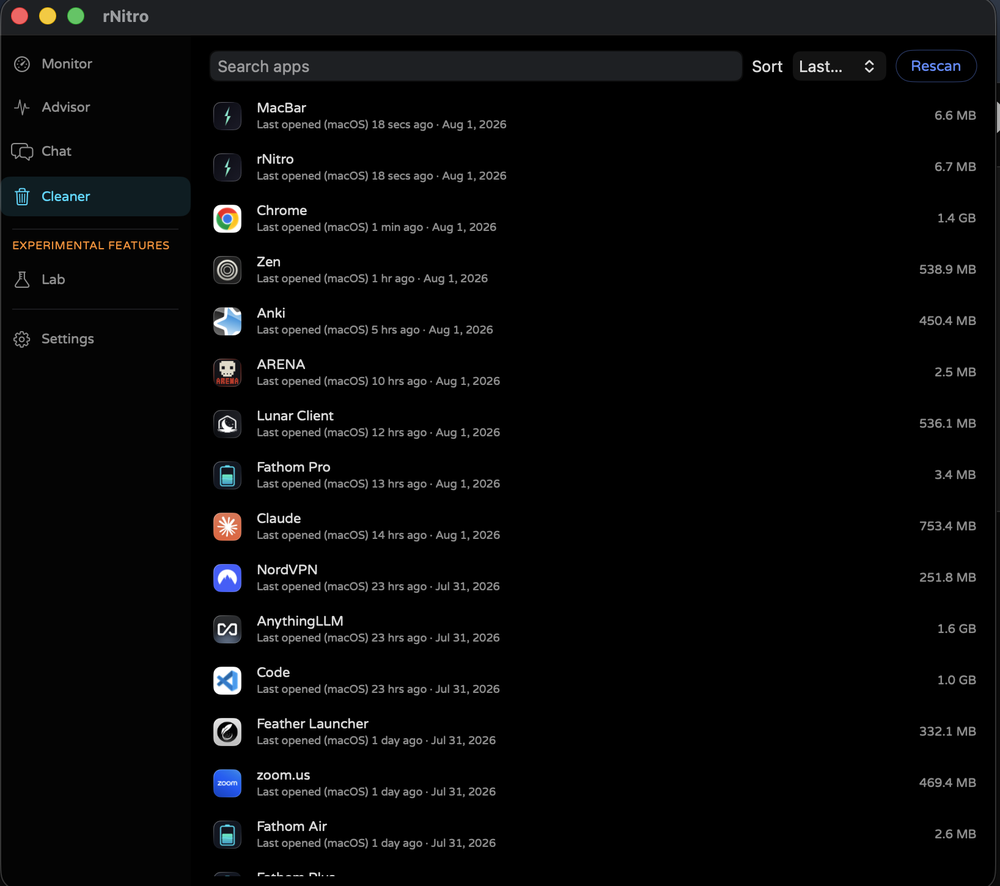Click the NordVPN app icon

coord(227,578)
